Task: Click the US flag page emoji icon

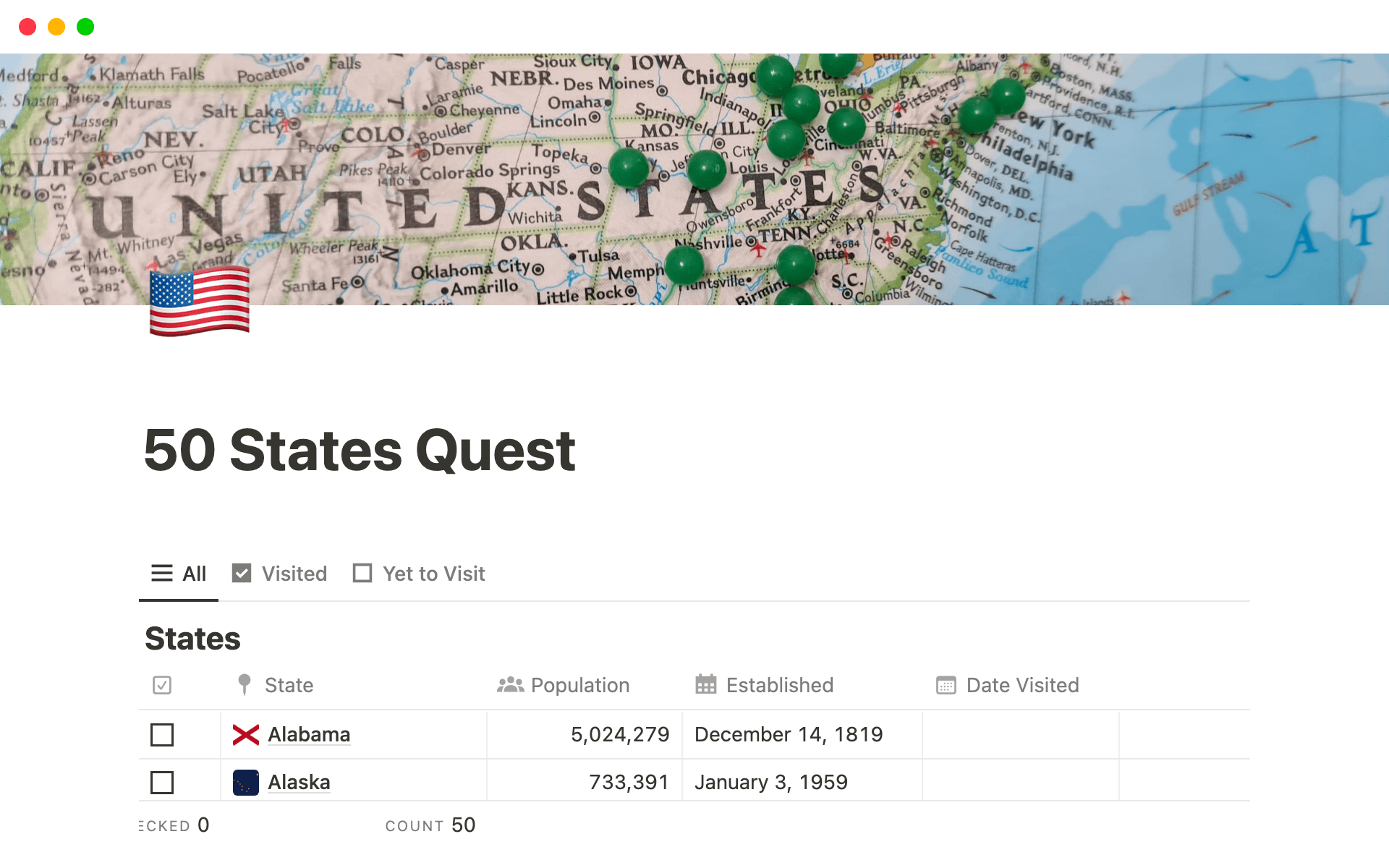Action: pyautogui.click(x=199, y=302)
